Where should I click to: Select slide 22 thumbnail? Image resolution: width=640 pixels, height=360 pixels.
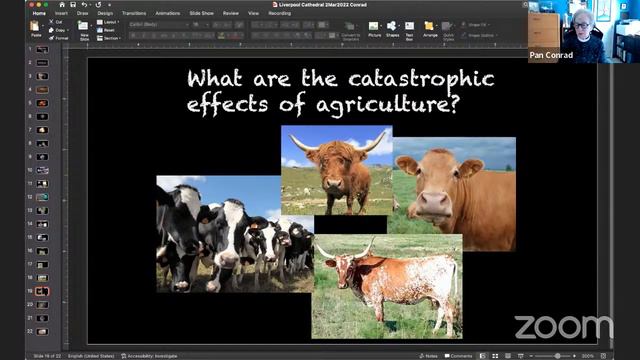[42, 331]
